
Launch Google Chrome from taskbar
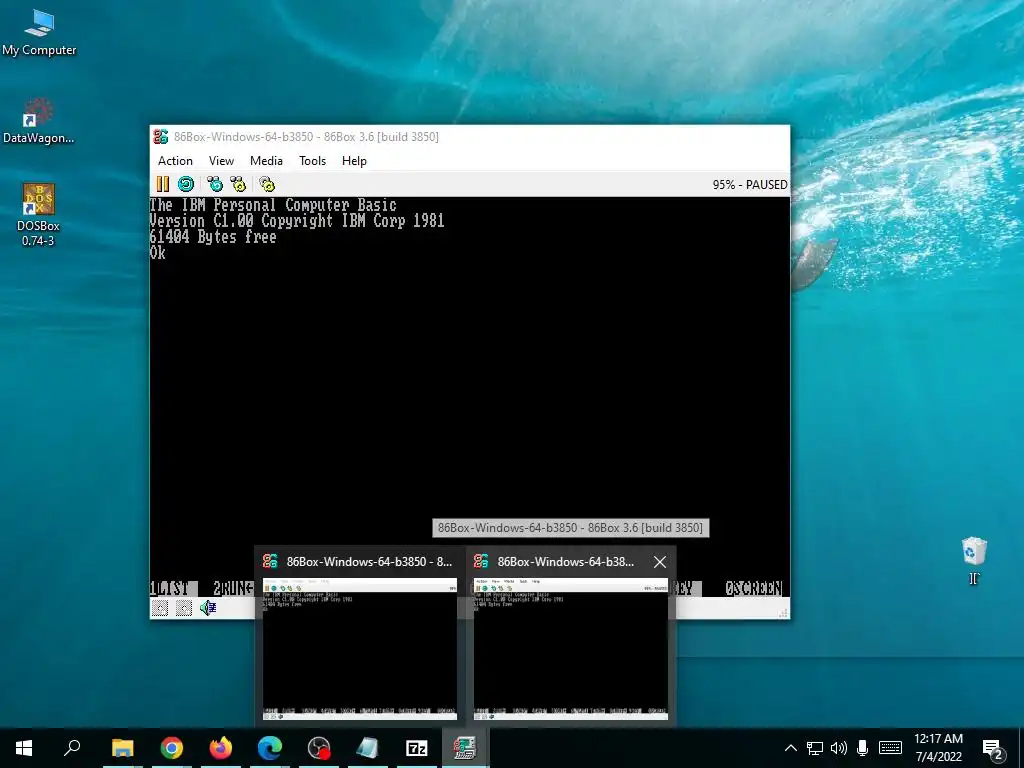172,748
